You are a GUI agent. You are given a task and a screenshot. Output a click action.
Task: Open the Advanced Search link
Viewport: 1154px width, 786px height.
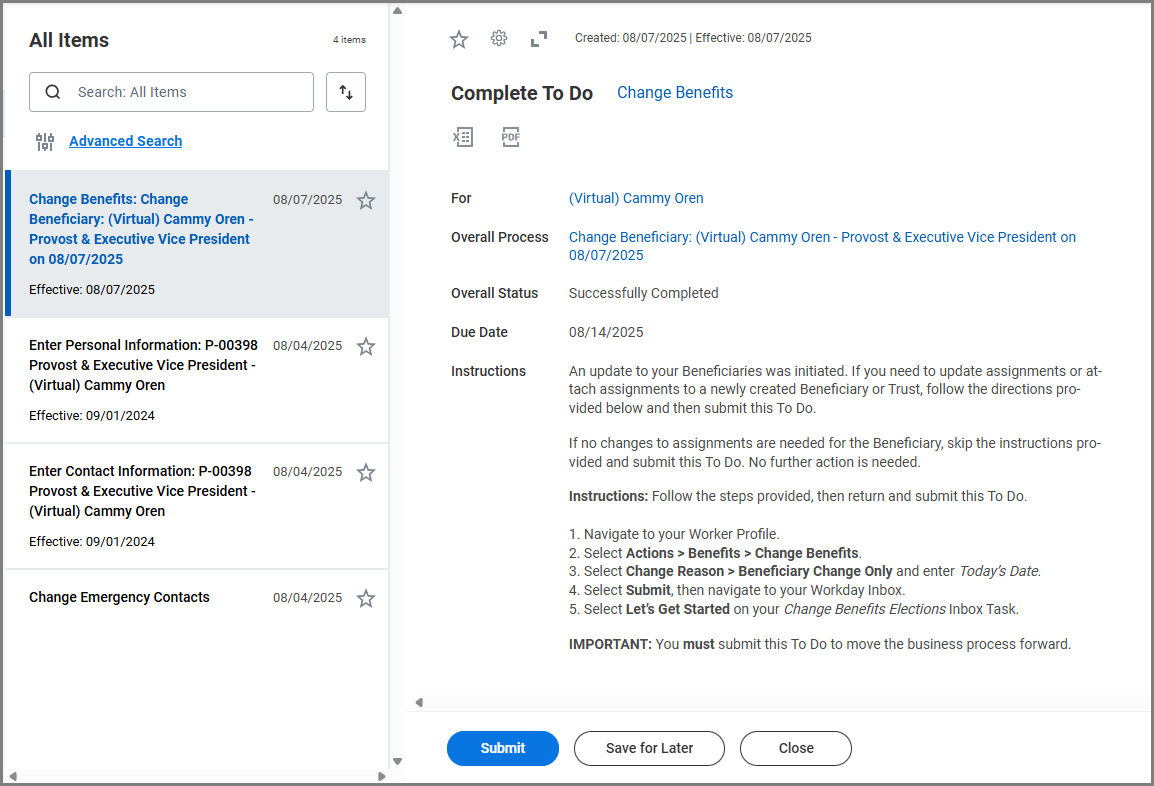(125, 141)
